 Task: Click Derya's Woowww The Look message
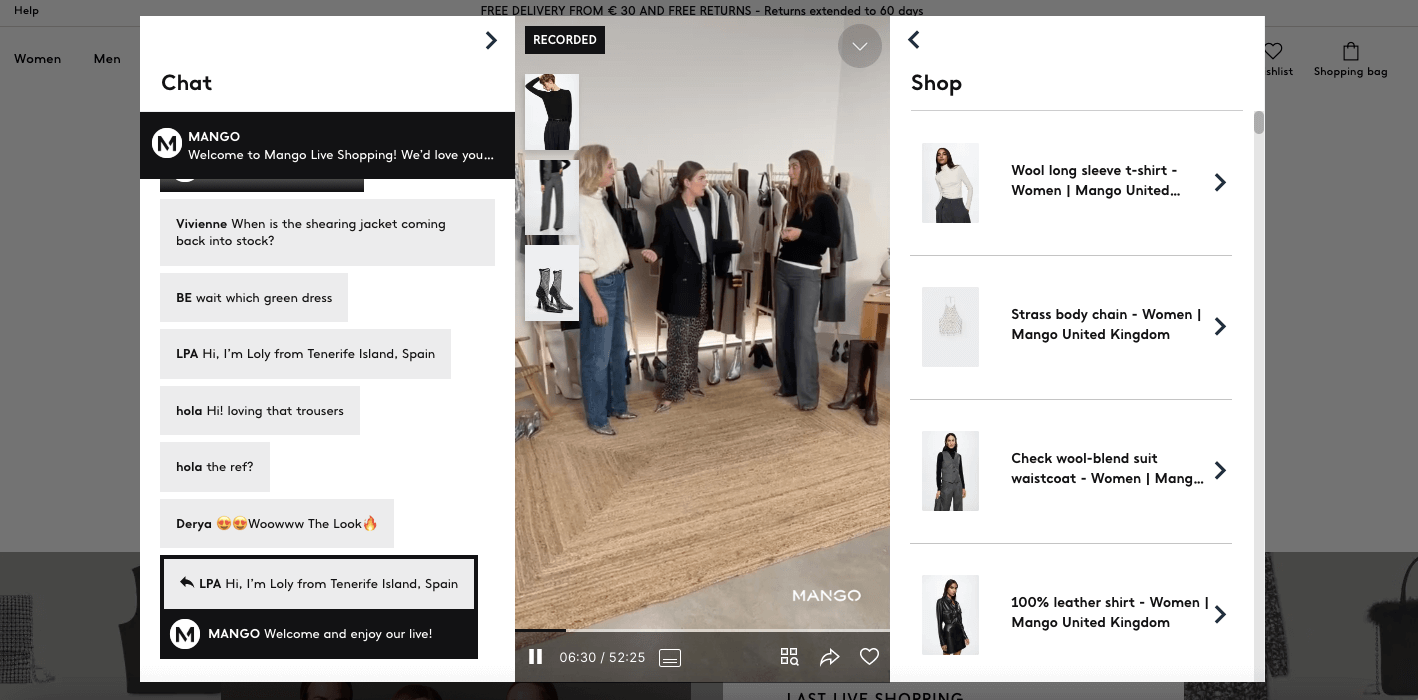coord(277,523)
